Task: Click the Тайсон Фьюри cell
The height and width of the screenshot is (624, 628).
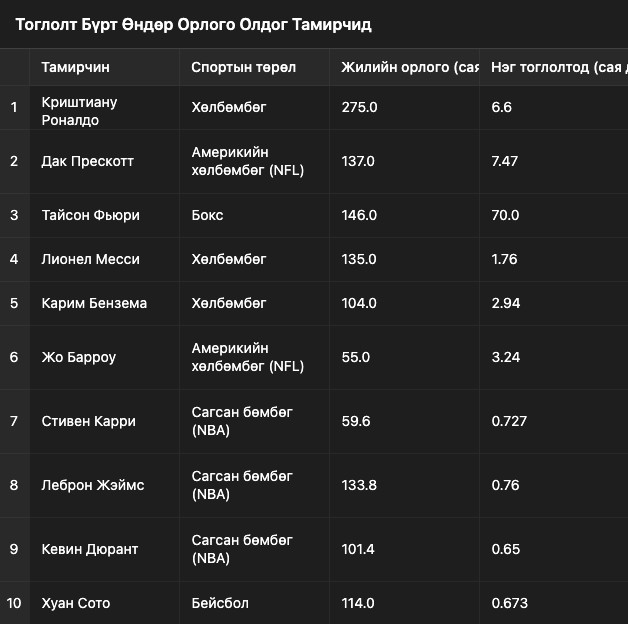Action: [105, 215]
